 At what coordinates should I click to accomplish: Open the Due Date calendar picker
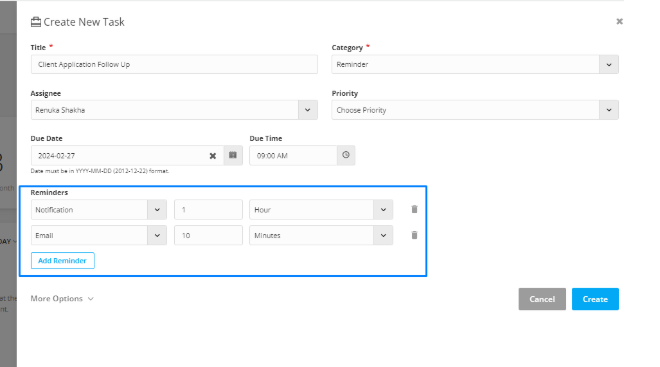click(233, 155)
